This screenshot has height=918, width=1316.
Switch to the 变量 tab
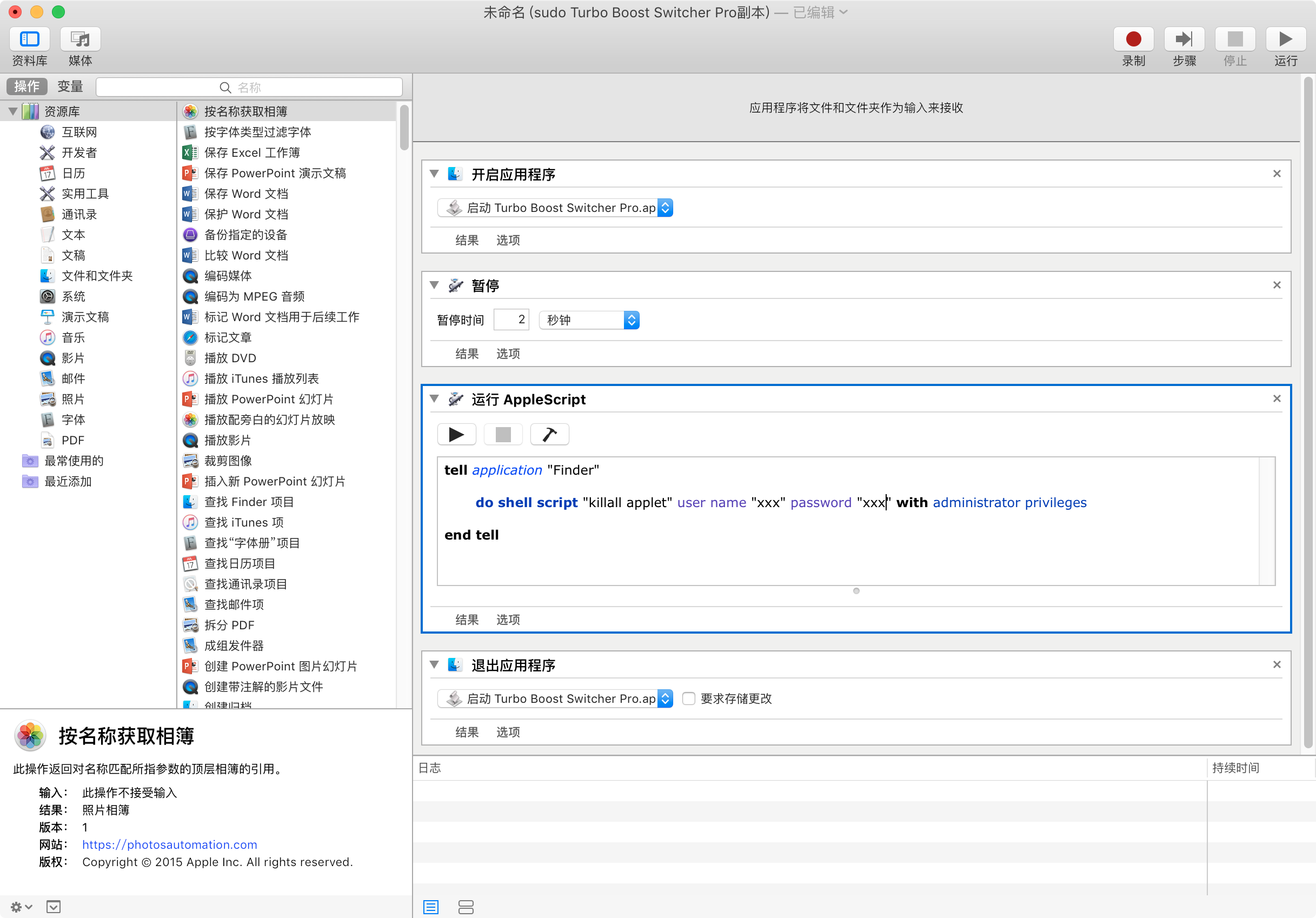pos(70,87)
